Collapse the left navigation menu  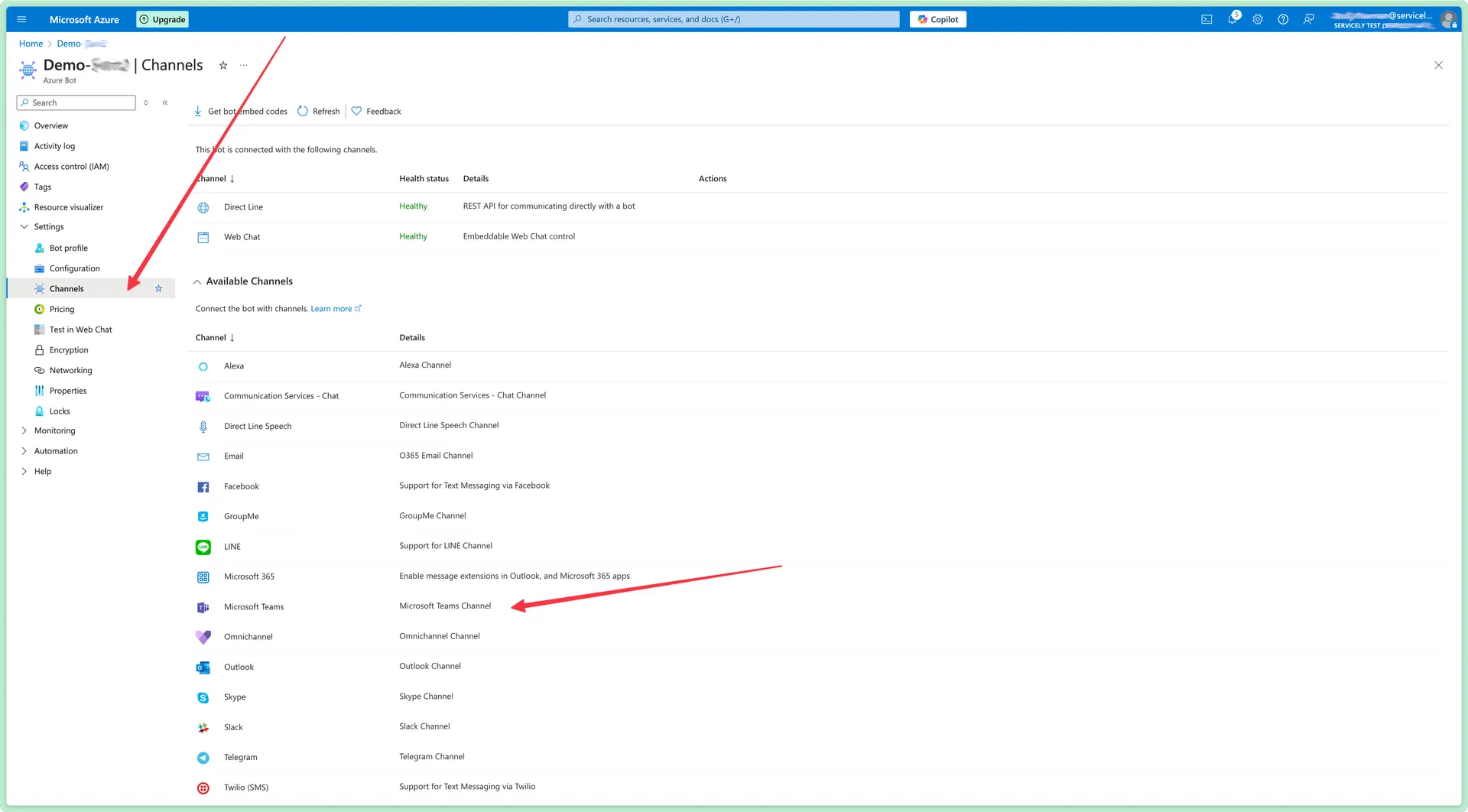pos(165,102)
